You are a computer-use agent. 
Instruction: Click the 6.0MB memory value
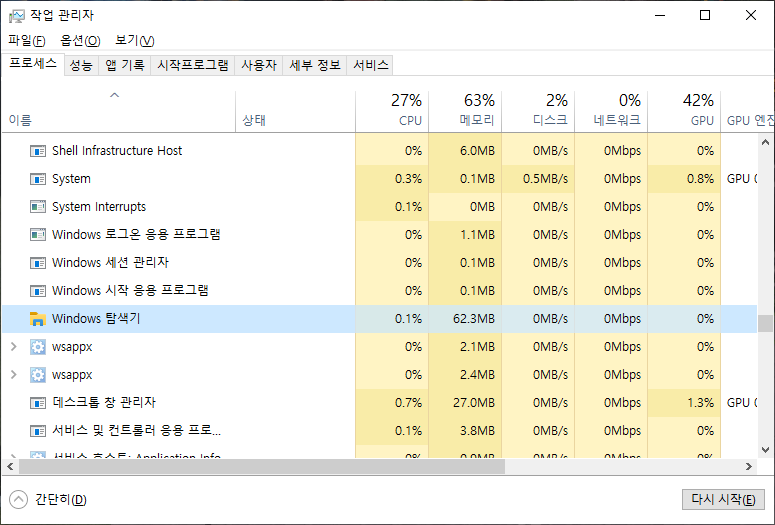click(477, 151)
